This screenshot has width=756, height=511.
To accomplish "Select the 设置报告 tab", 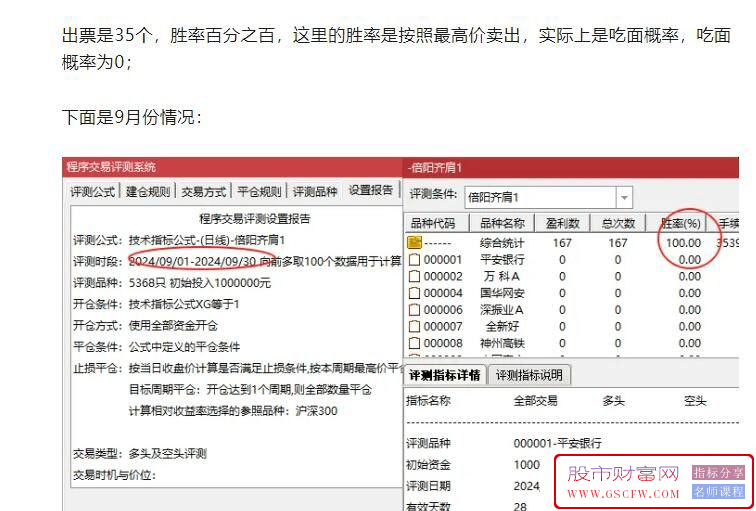I will tap(371, 190).
